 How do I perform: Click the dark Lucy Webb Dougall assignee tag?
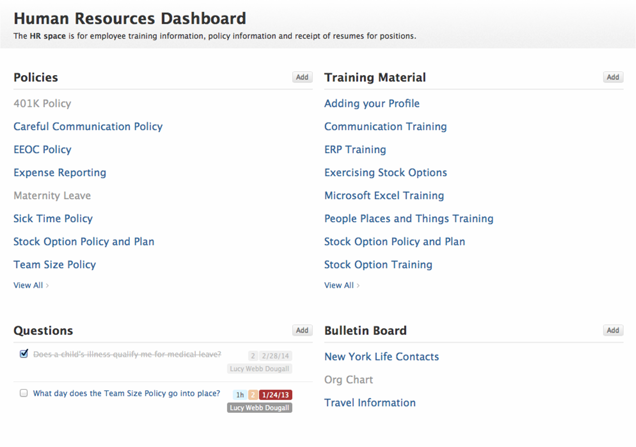[x=260, y=408]
